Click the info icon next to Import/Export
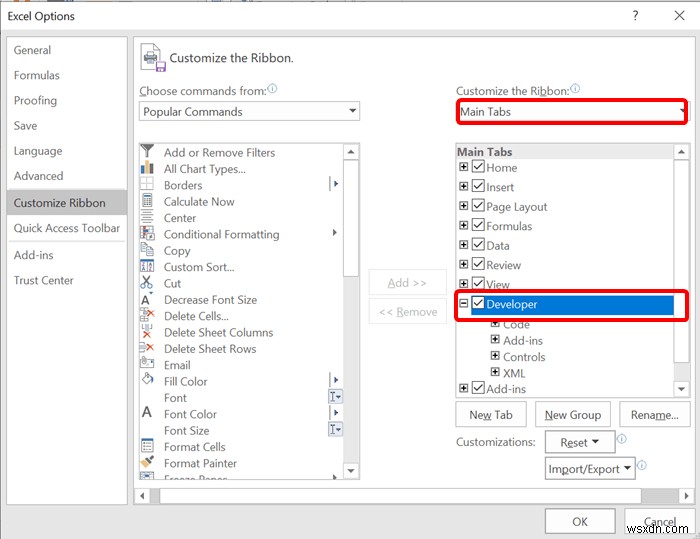 [642, 465]
